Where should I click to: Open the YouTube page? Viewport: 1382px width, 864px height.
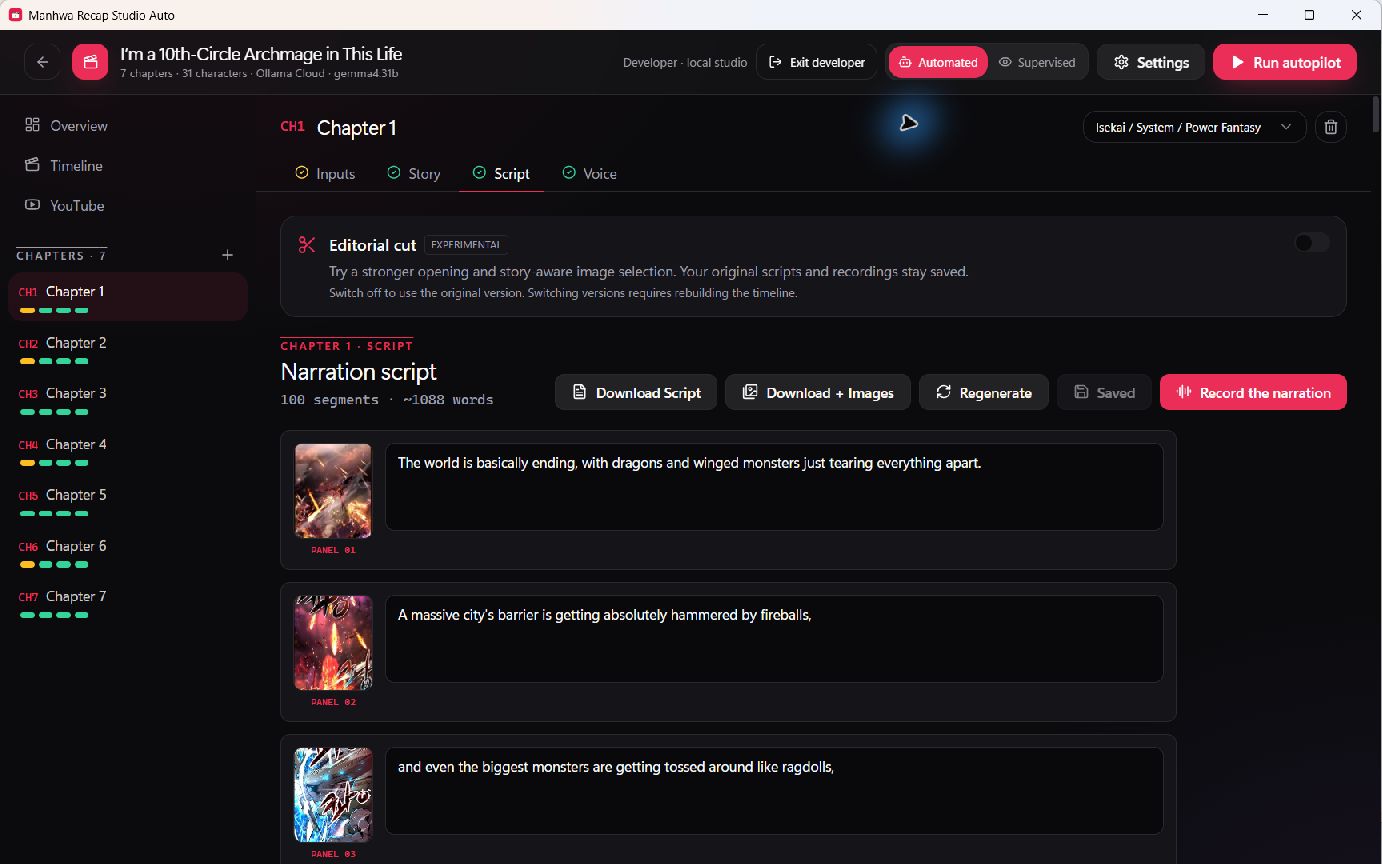(65, 205)
